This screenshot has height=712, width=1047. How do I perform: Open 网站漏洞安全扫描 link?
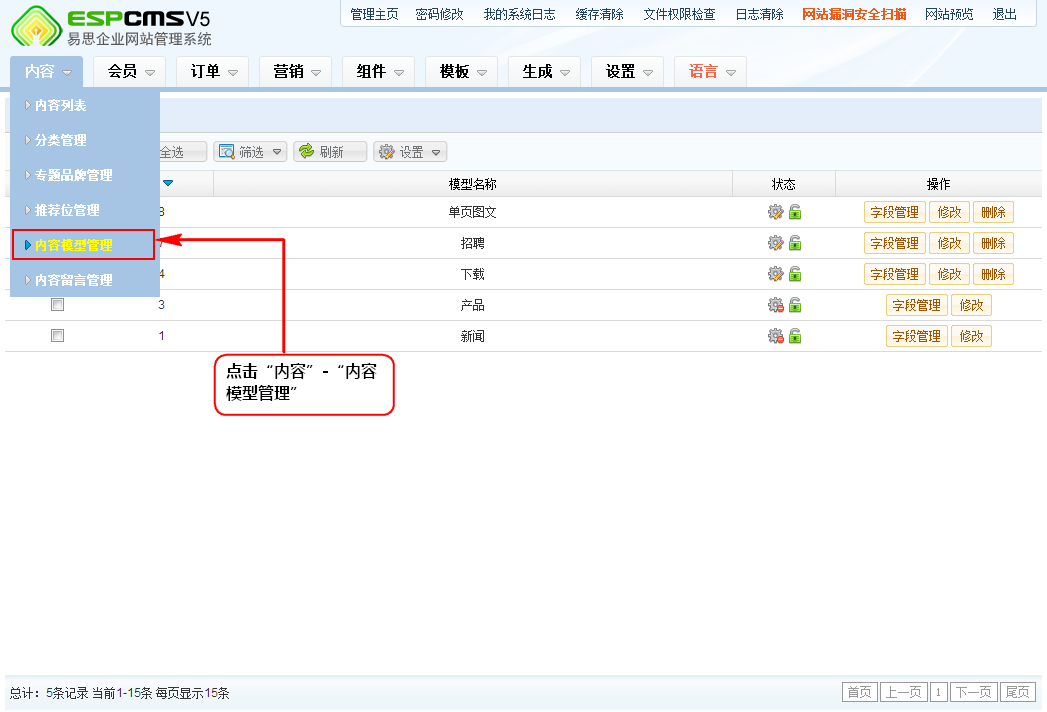point(854,14)
